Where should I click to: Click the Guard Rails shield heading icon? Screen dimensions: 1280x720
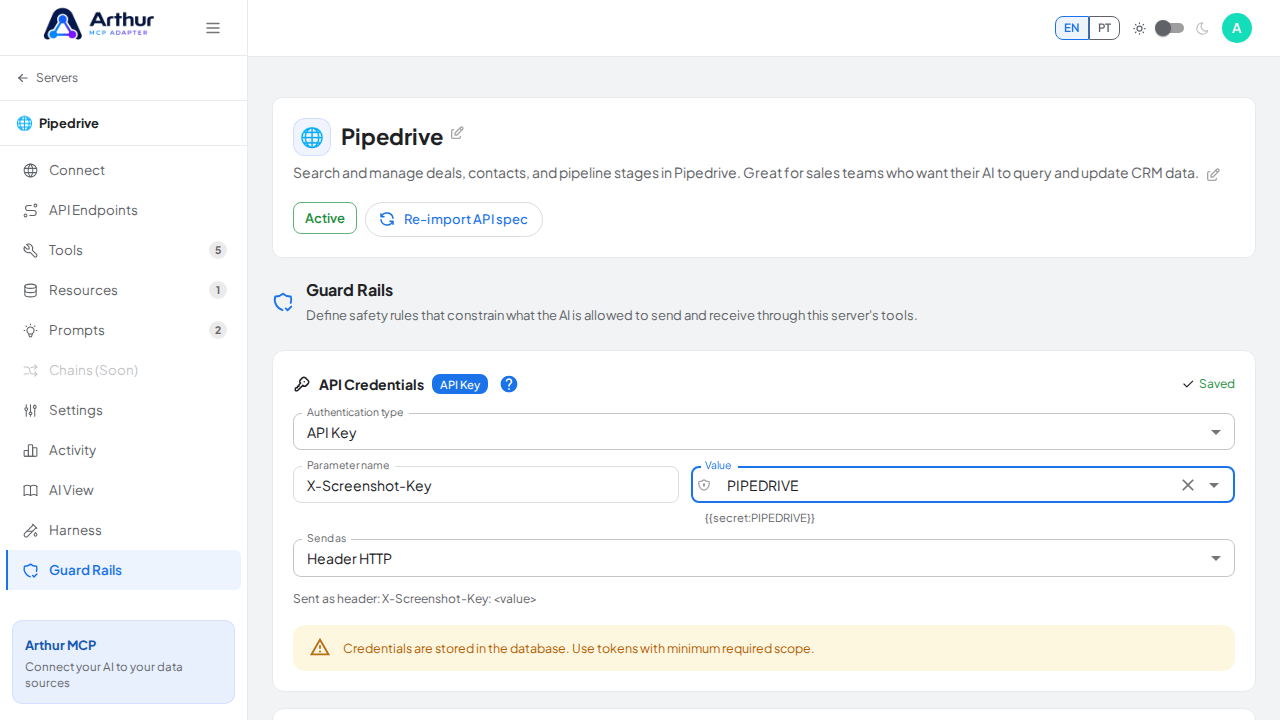tap(283, 302)
